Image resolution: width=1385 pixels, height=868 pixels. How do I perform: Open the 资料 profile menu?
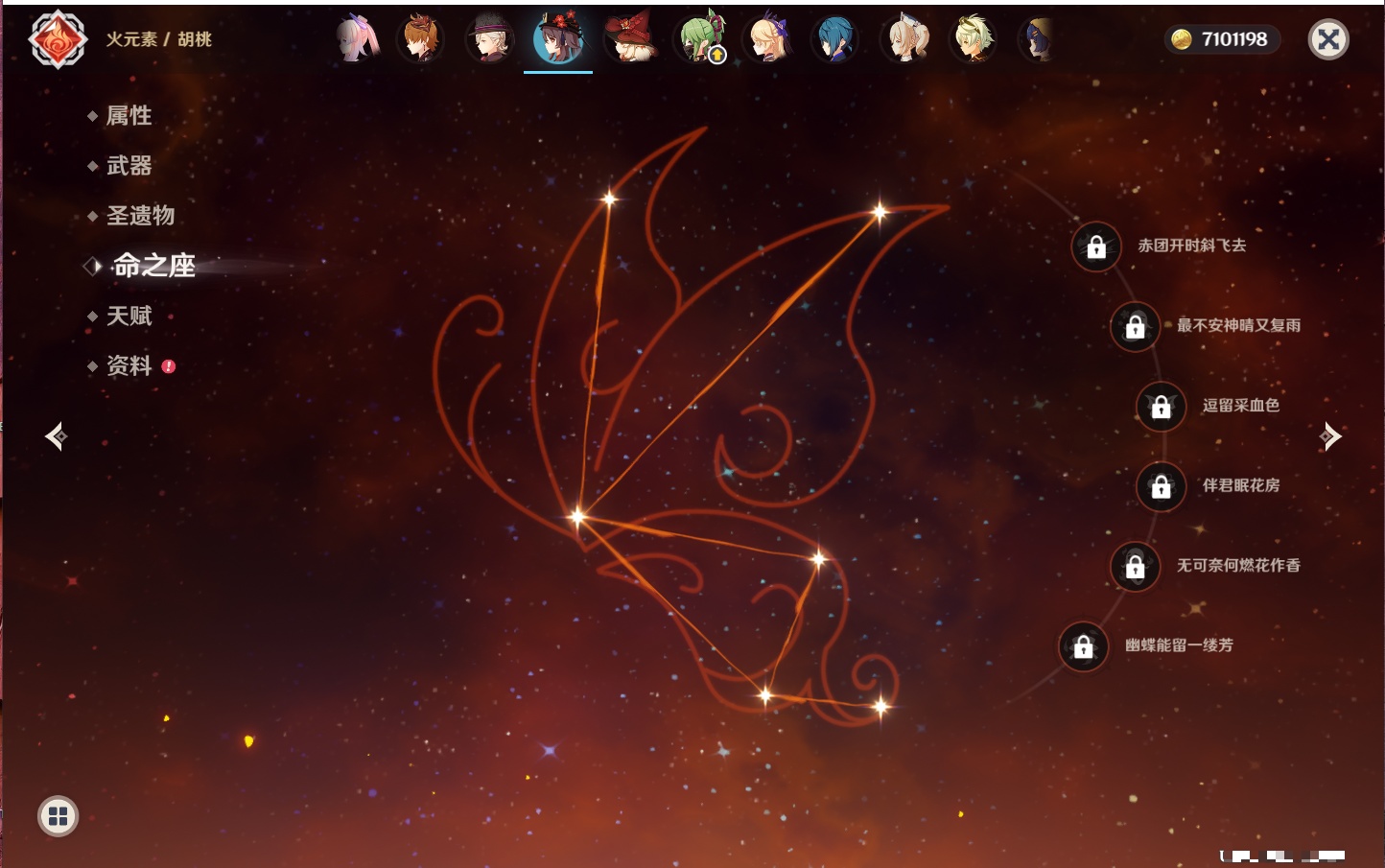point(129,365)
